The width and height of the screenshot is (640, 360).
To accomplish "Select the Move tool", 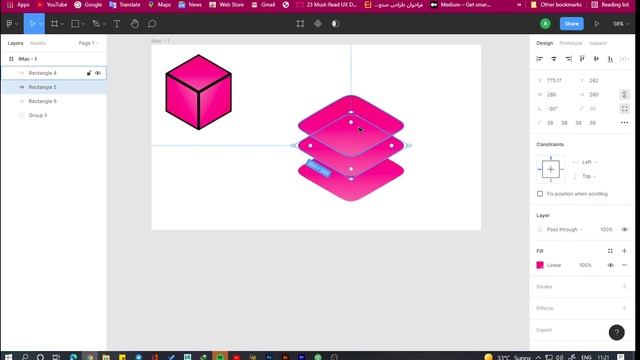I will [32, 24].
